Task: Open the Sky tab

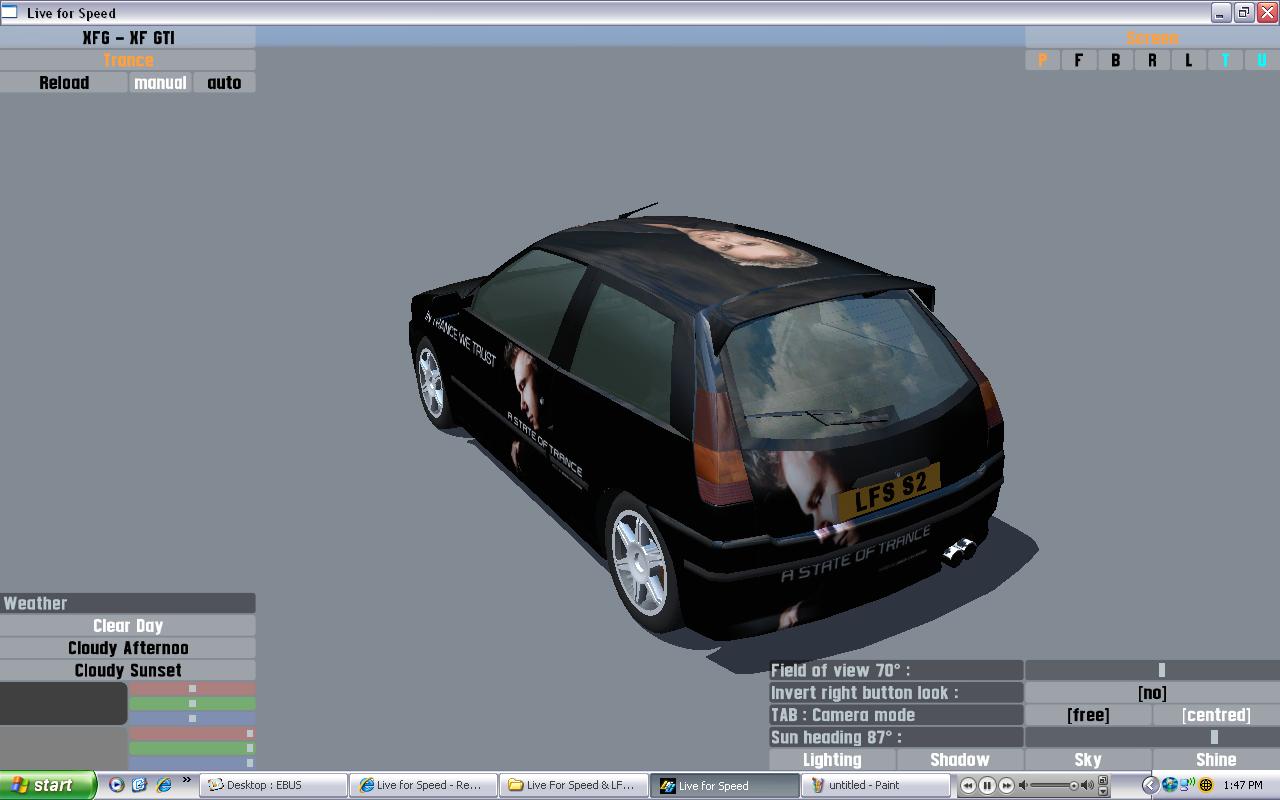Action: (1088, 760)
